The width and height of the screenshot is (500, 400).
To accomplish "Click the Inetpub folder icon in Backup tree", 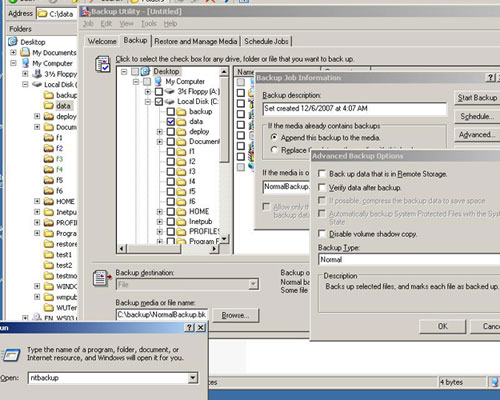I will pos(181,221).
